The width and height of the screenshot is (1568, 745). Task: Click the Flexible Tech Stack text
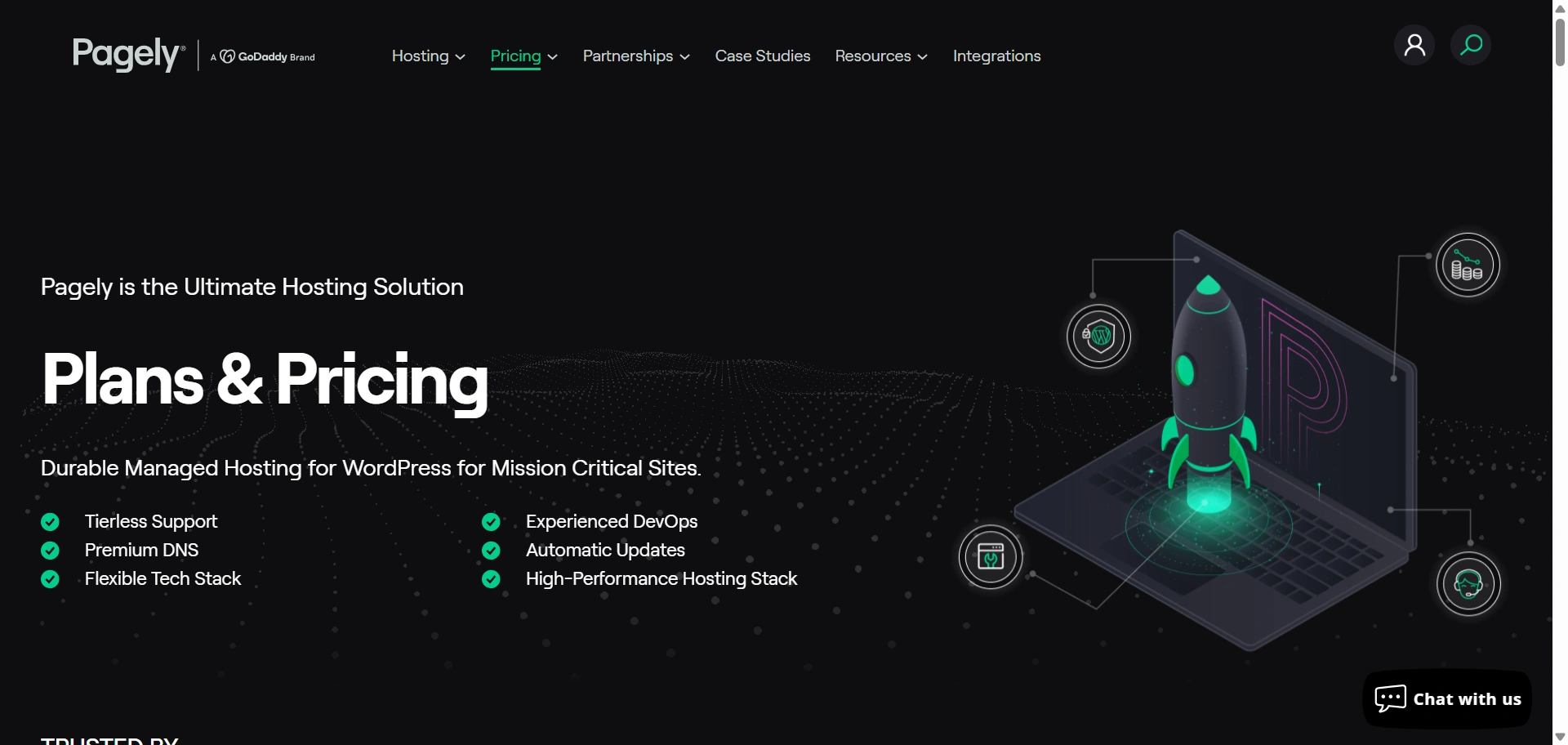tap(163, 578)
